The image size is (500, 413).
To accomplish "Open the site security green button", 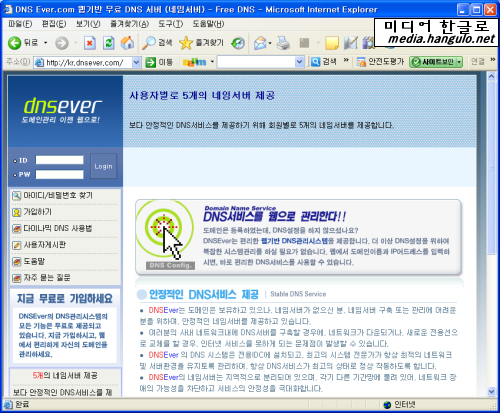I will (x=436, y=62).
